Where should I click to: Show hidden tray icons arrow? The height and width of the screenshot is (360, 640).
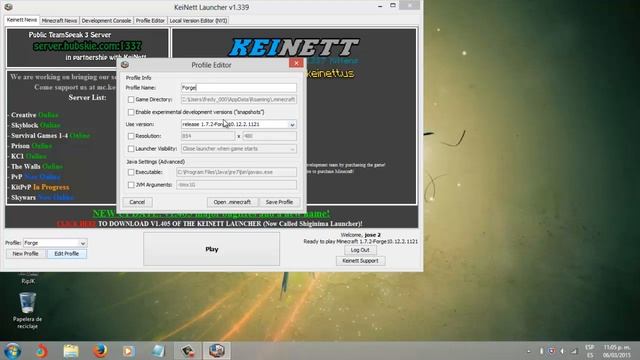529,351
